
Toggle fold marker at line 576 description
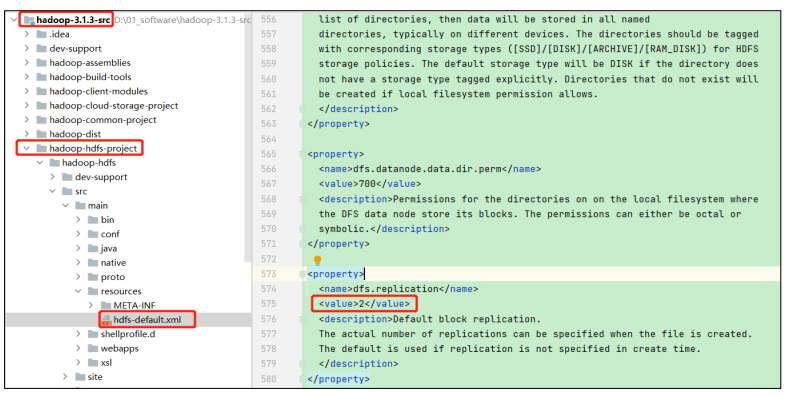click(303, 319)
